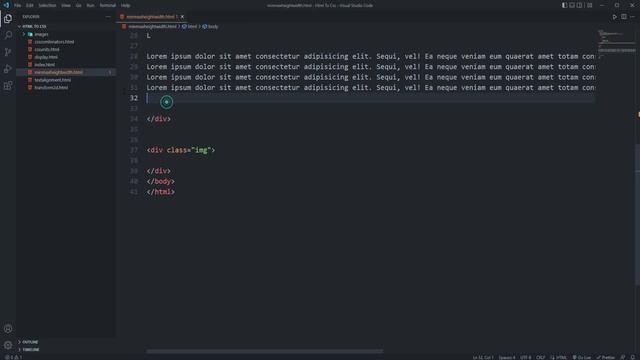
Task: Click the Run Code play icon
Action: 614,17
